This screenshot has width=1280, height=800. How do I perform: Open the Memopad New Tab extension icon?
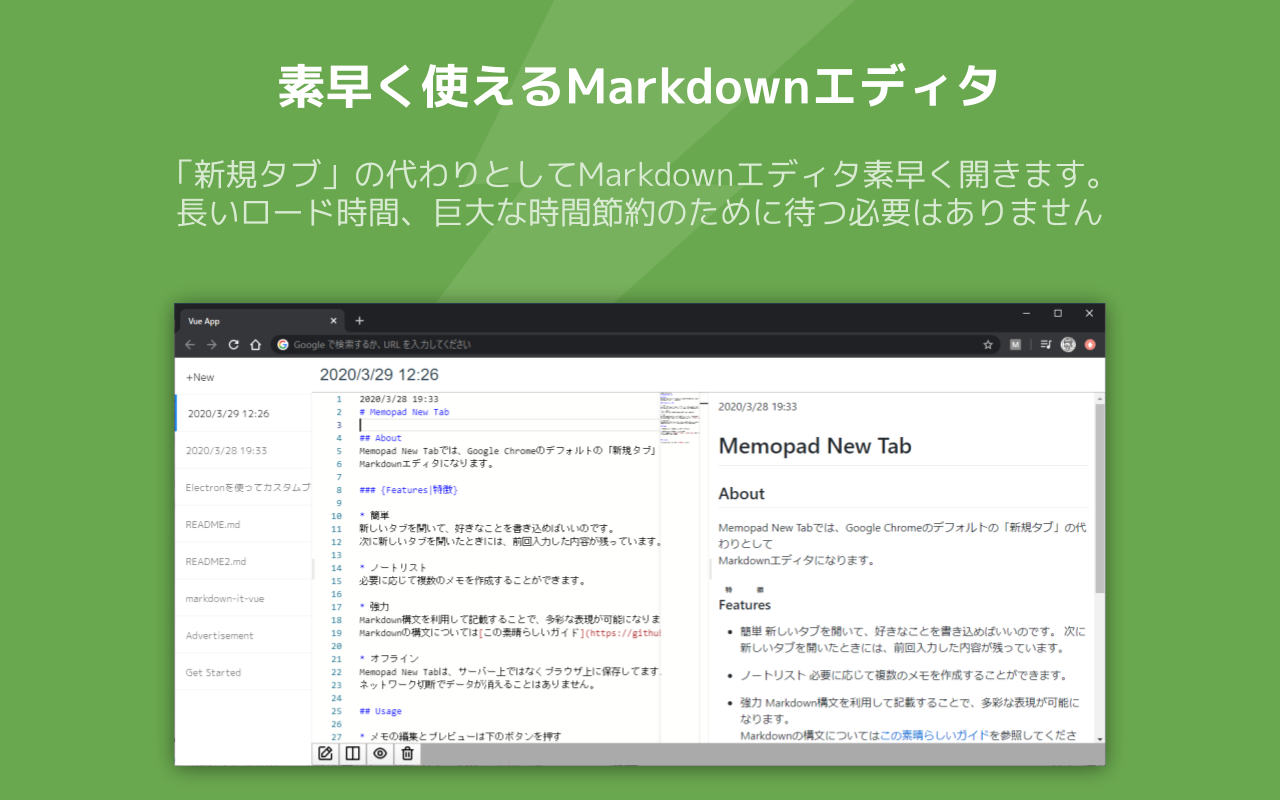point(1014,344)
